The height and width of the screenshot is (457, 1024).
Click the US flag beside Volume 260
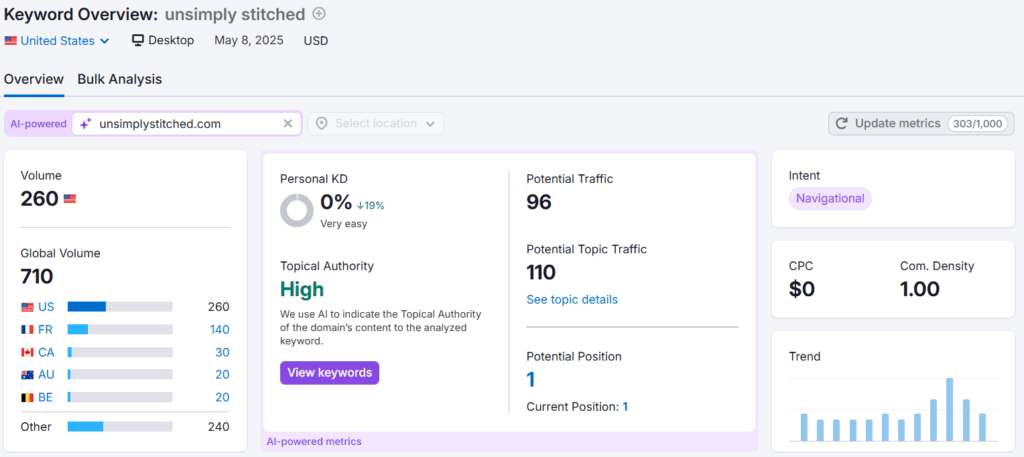69,199
